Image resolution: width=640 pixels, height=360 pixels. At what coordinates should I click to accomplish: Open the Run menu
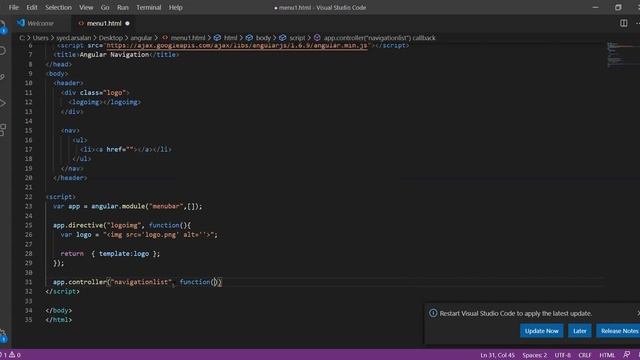[122, 7]
